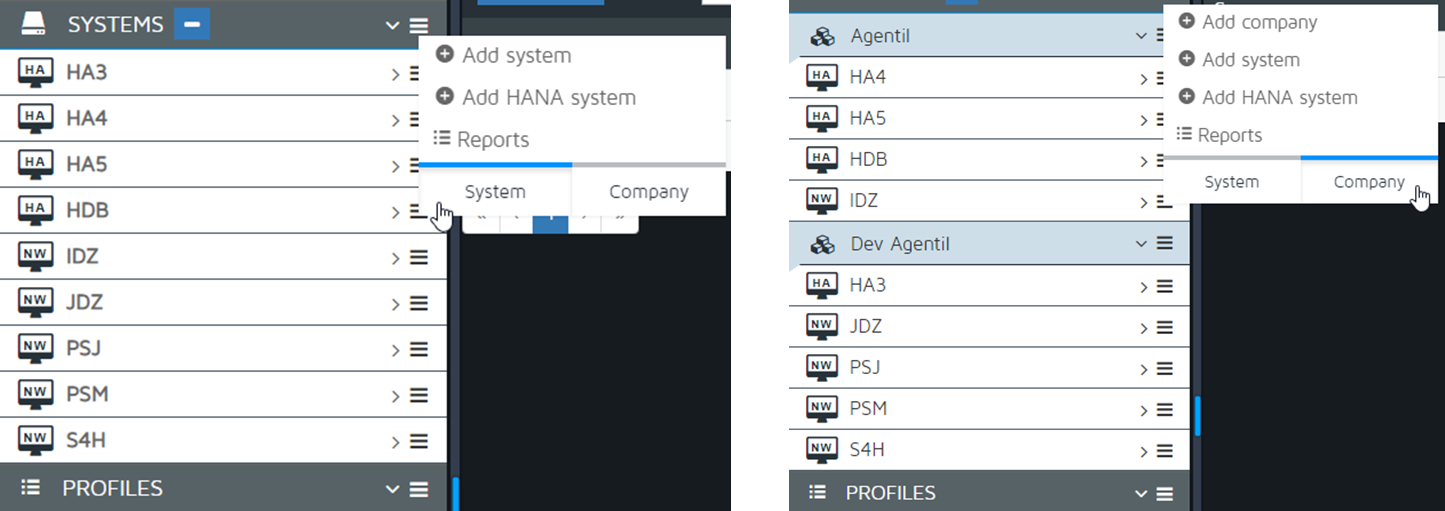This screenshot has height=511, width=1445.
Task: Switch to System view in menu containing Add company
Action: pyautogui.click(x=1231, y=182)
